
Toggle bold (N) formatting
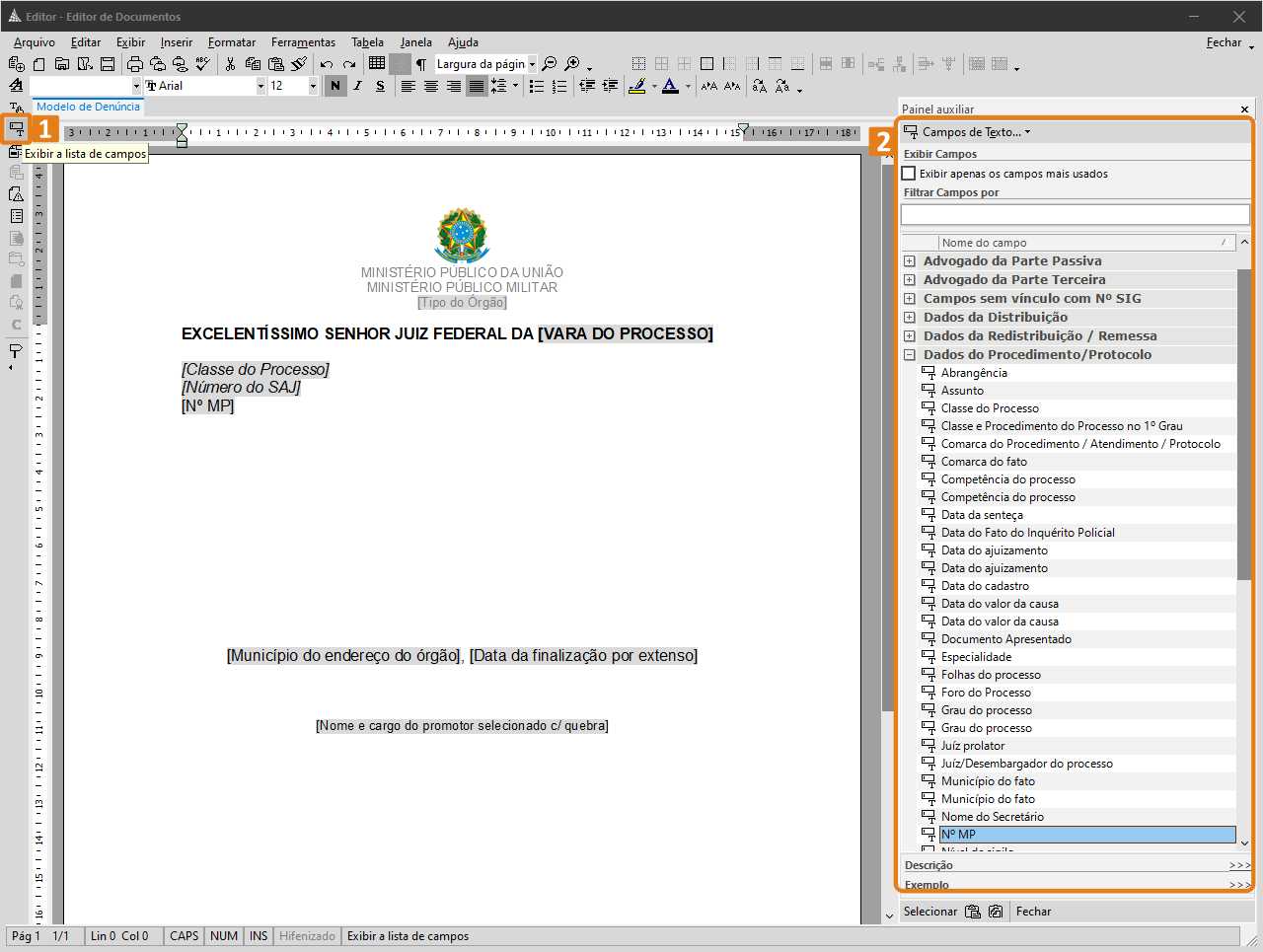tap(335, 86)
